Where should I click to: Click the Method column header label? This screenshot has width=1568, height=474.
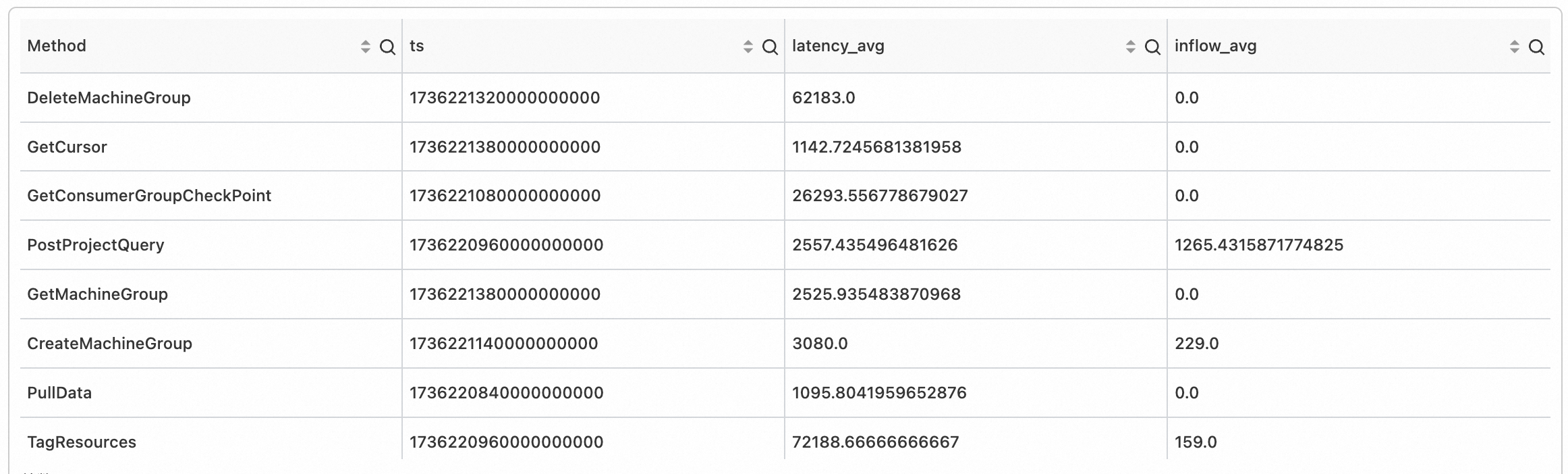[57, 46]
